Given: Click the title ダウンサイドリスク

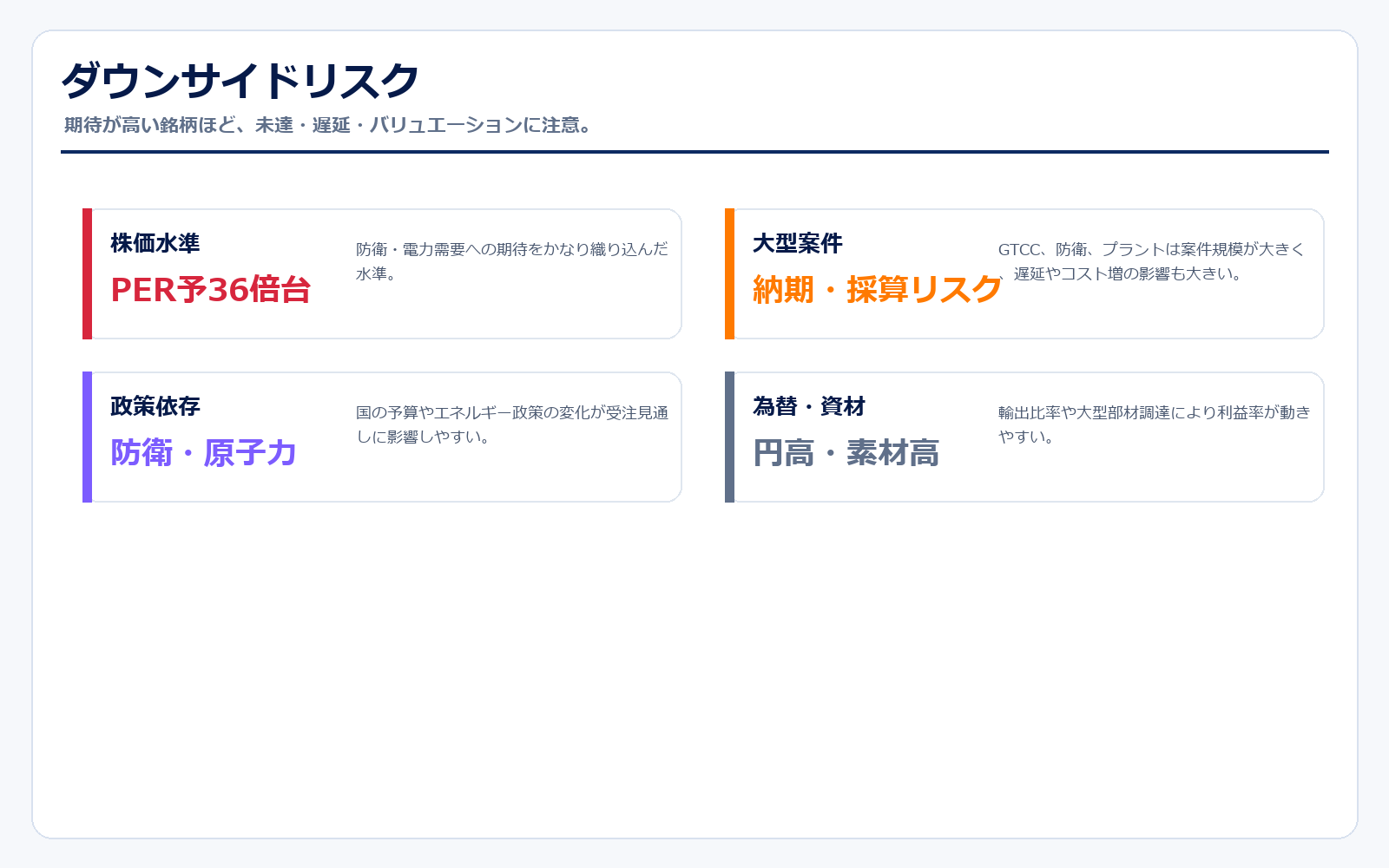Looking at the screenshot, I should (x=240, y=81).
